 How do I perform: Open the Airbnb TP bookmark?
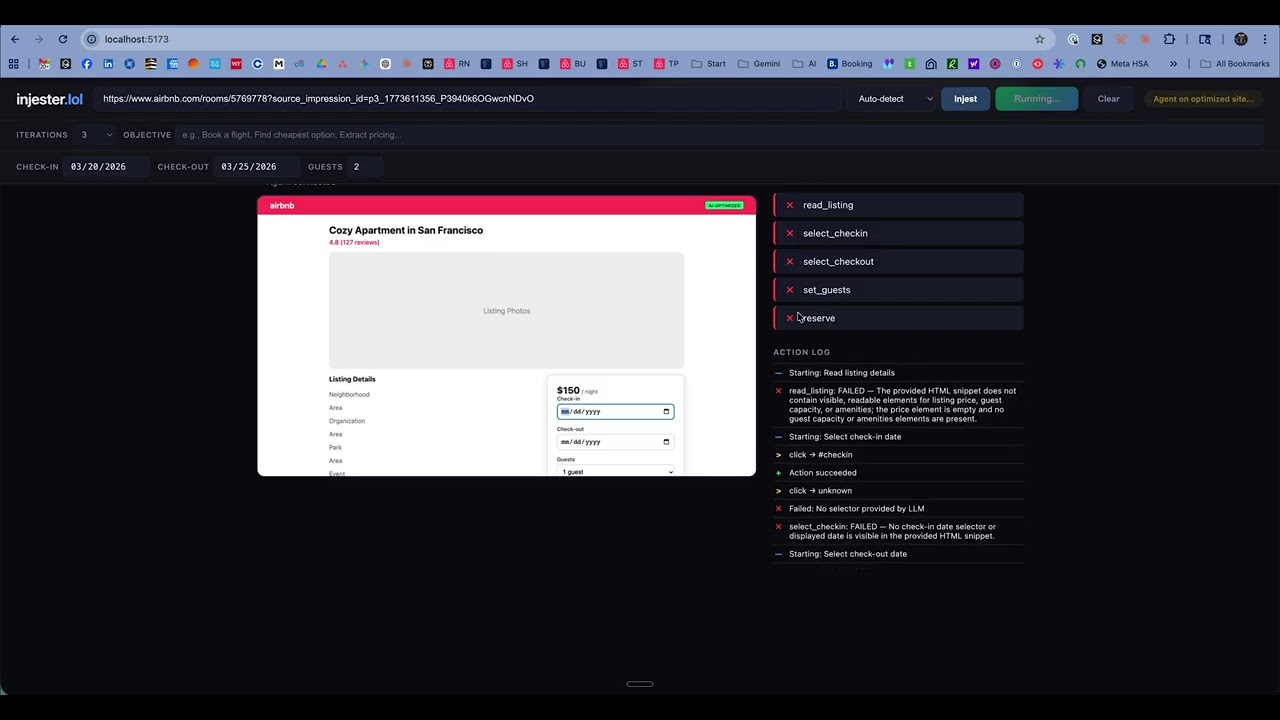coord(666,64)
